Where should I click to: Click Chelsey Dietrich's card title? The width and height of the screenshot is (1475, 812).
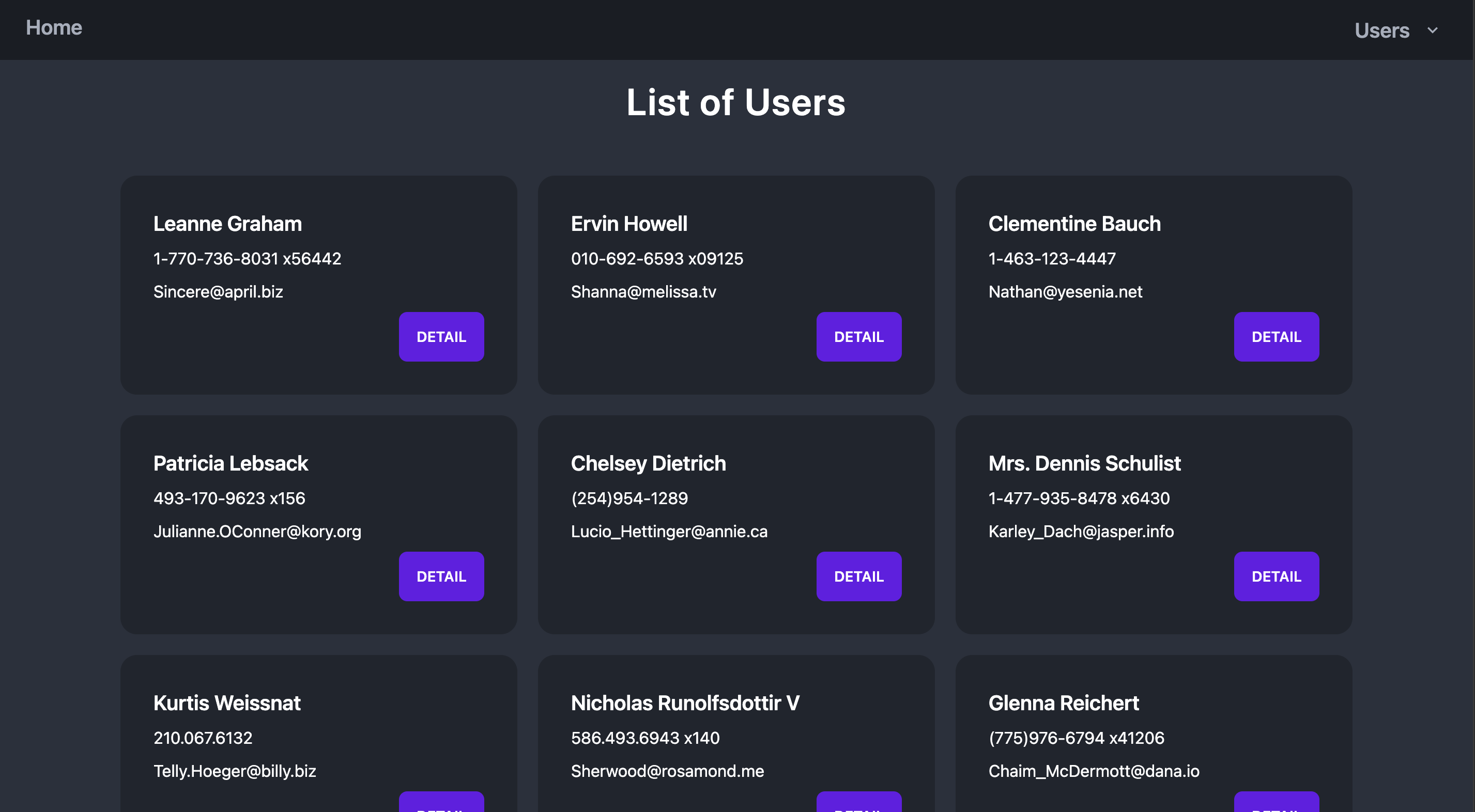coord(648,463)
